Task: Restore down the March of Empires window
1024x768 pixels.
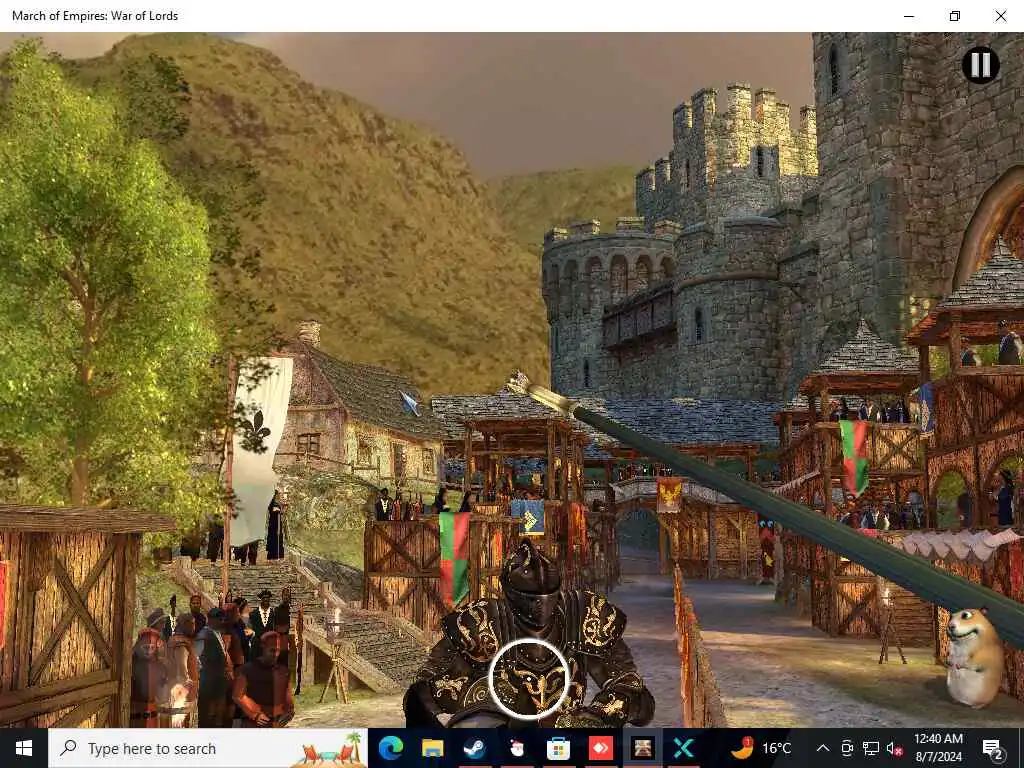Action: (x=955, y=16)
